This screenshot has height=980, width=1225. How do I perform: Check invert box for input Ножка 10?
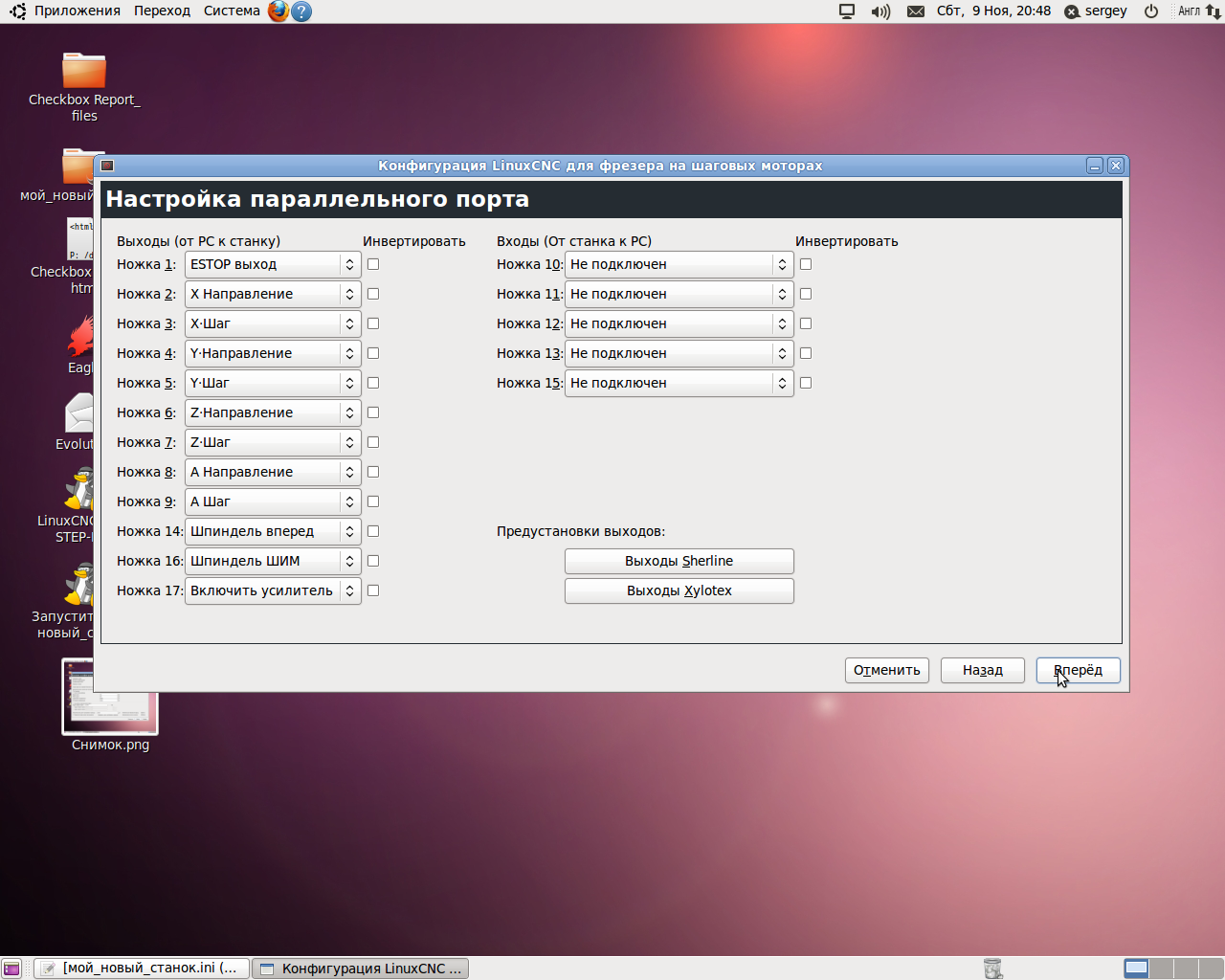pyautogui.click(x=806, y=264)
